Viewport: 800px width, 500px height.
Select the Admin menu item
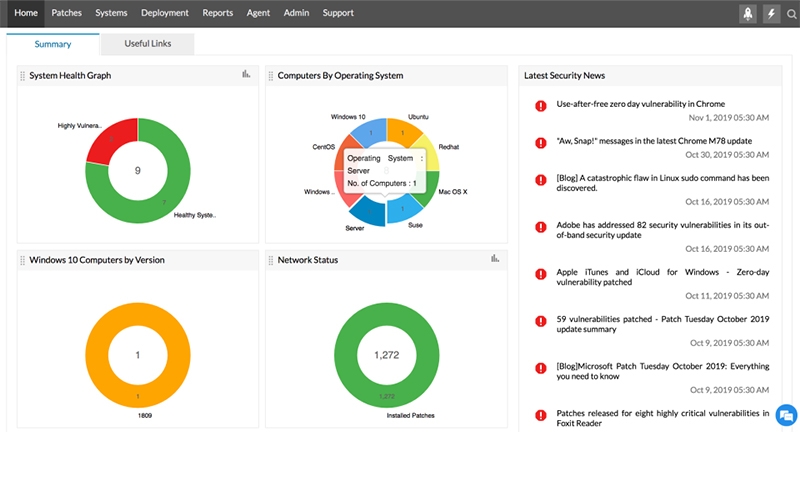(296, 13)
